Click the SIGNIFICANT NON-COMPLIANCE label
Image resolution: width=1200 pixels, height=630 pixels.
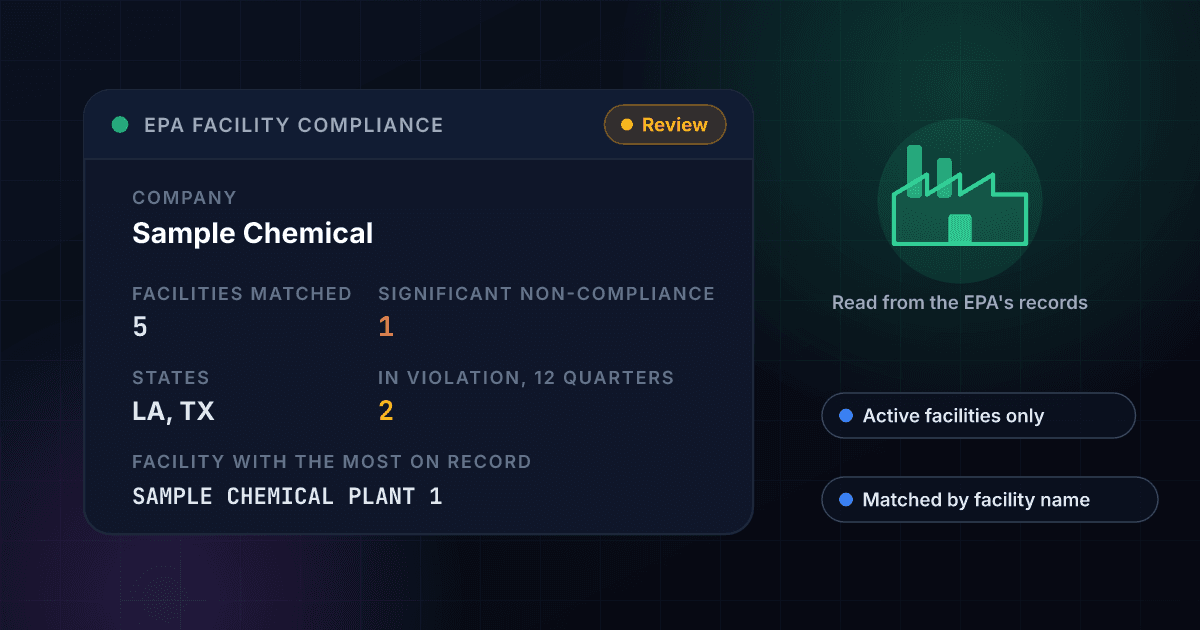pyautogui.click(x=546, y=294)
